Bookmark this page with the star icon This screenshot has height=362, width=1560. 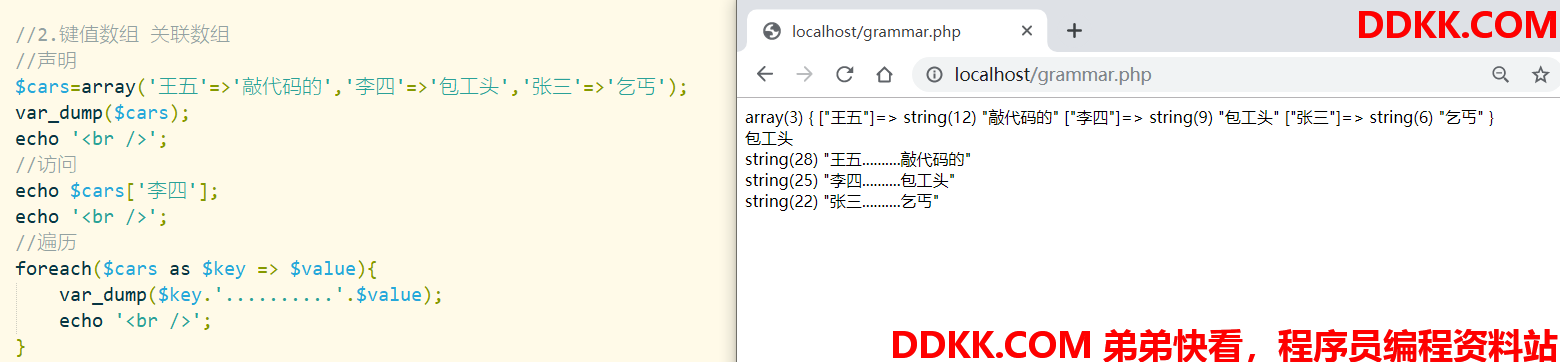click(x=1540, y=74)
